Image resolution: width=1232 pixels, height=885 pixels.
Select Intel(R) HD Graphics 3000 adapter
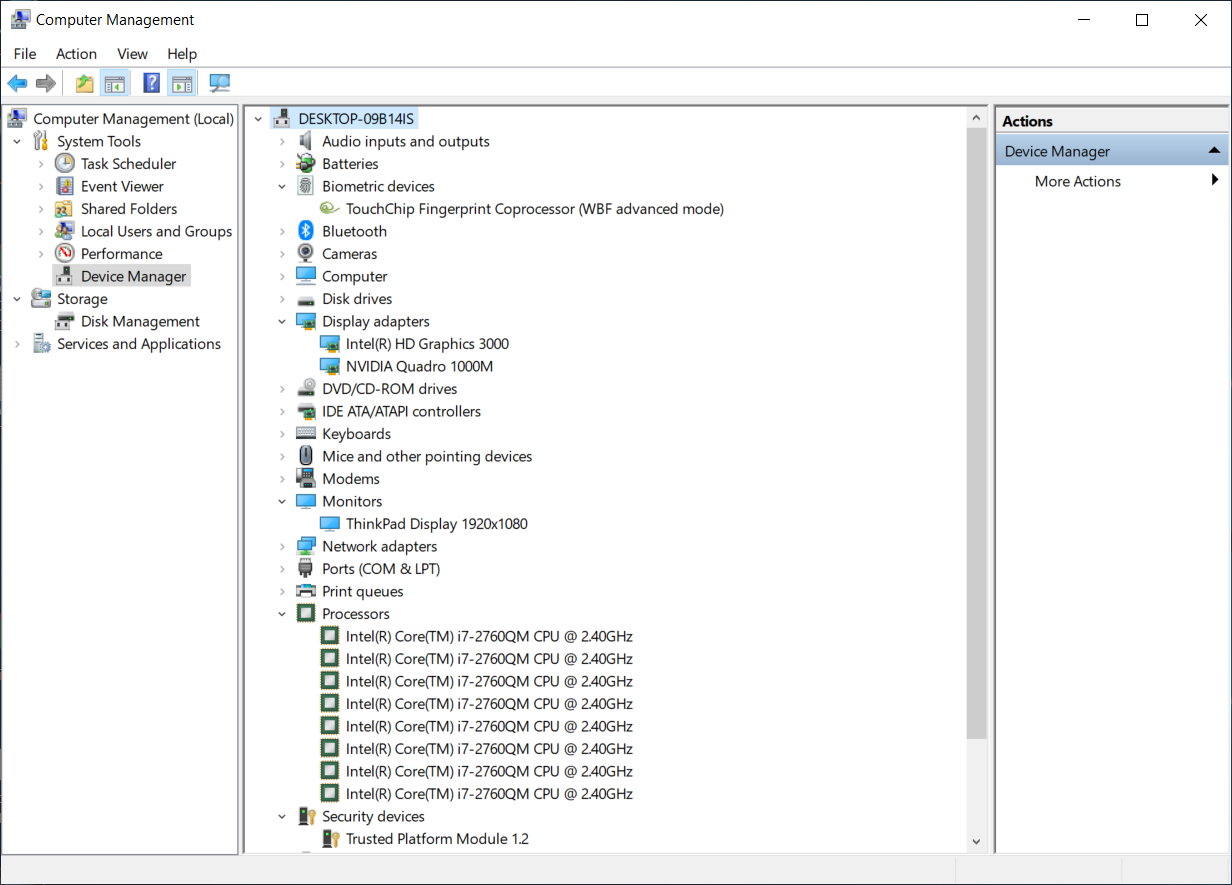coord(427,344)
